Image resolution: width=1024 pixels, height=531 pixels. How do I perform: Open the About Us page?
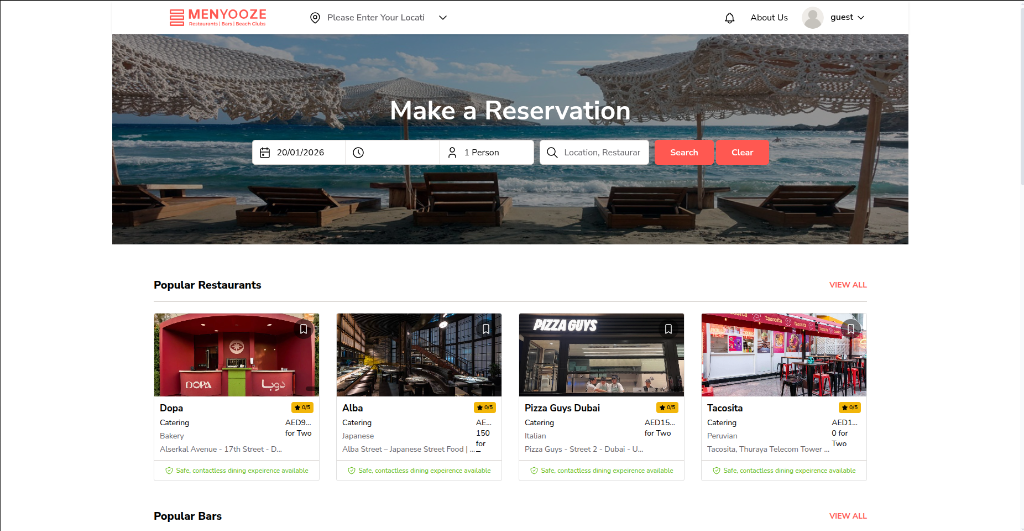tap(769, 18)
